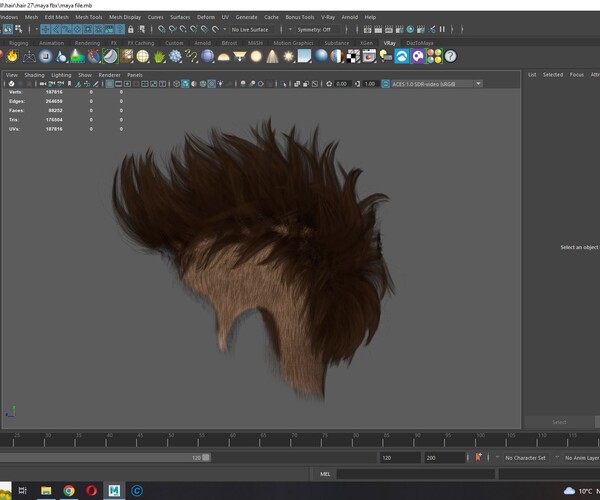Expand the No Anim Layer dropdown arrow
This screenshot has width=600, height=500.
(557, 457)
